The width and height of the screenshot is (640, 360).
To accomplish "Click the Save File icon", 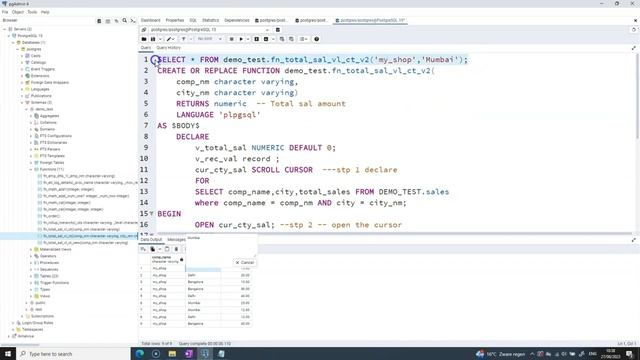I will point(153,39).
